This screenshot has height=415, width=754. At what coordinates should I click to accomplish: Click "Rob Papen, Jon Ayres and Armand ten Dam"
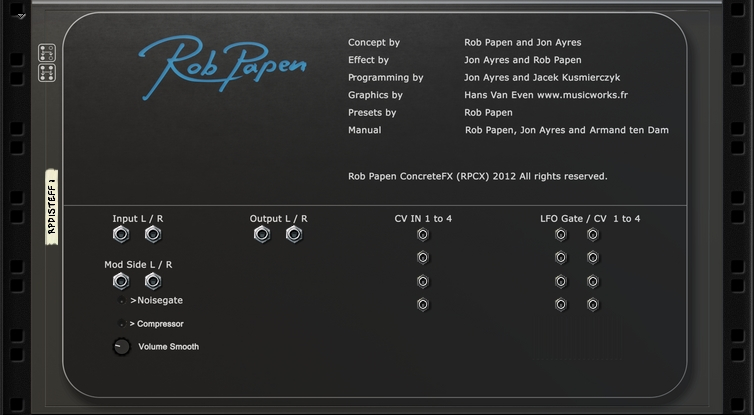click(566, 130)
